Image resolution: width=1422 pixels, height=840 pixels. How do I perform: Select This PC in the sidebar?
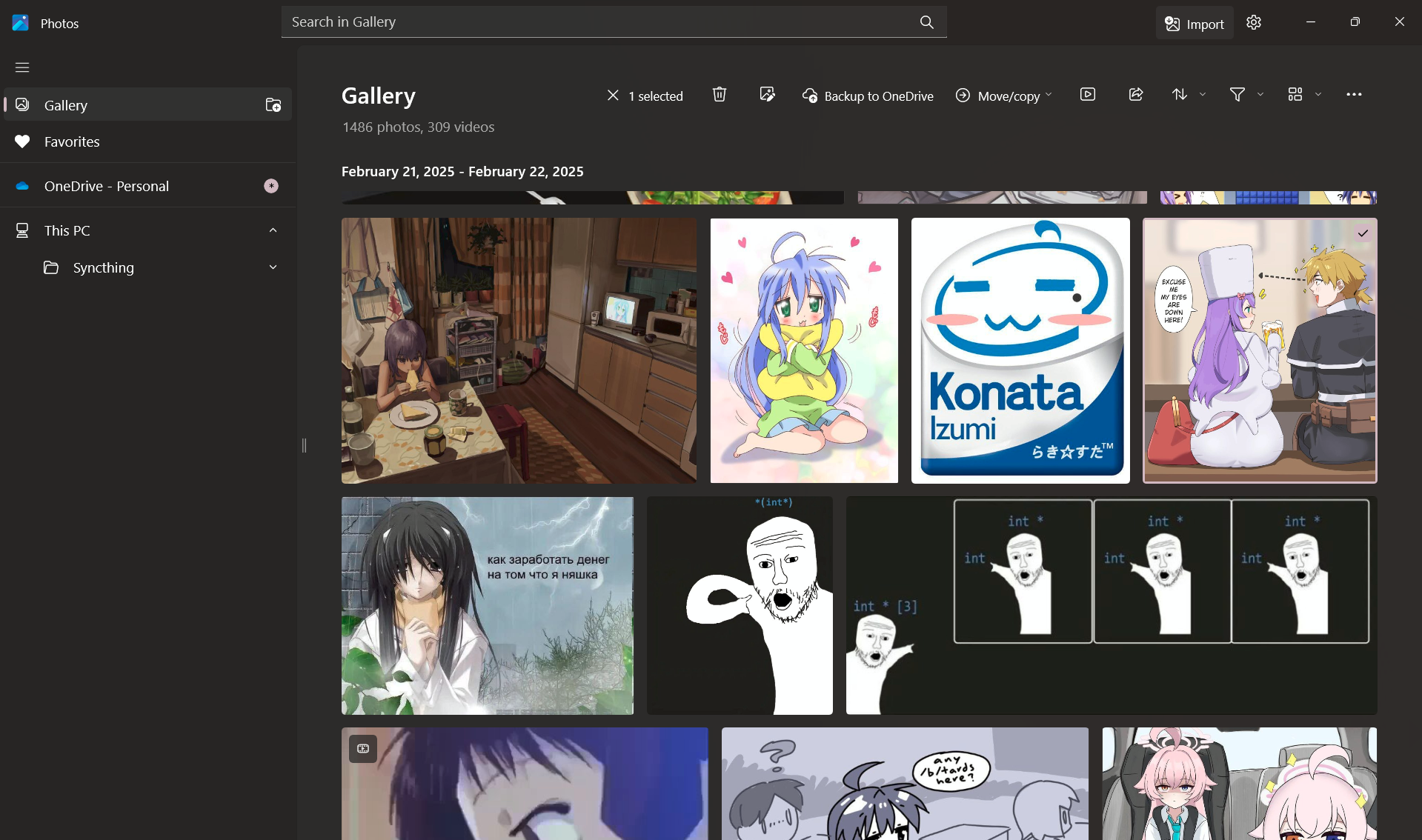pos(148,230)
